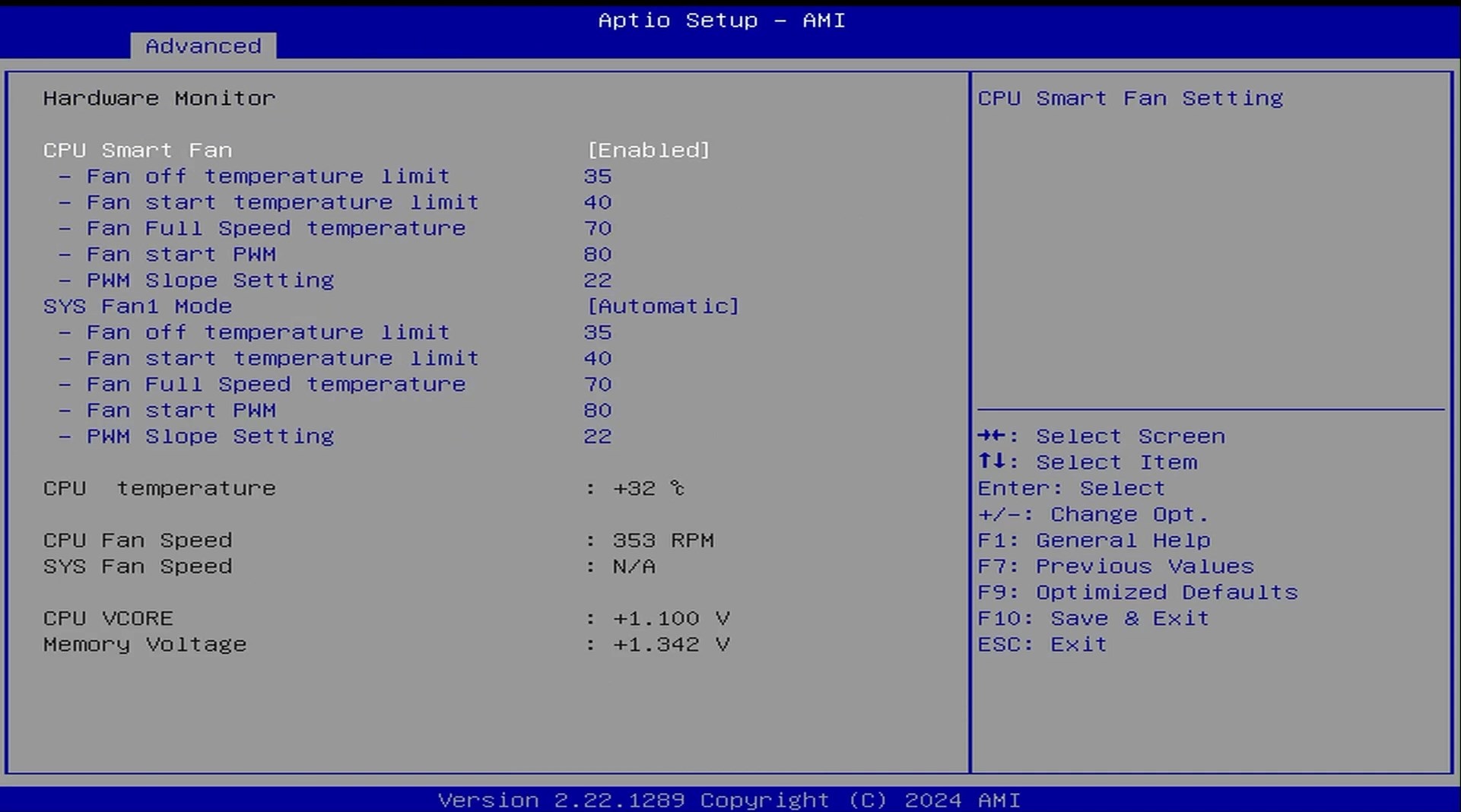Edit SYS Fan off temperature limit value 35

click(598, 332)
